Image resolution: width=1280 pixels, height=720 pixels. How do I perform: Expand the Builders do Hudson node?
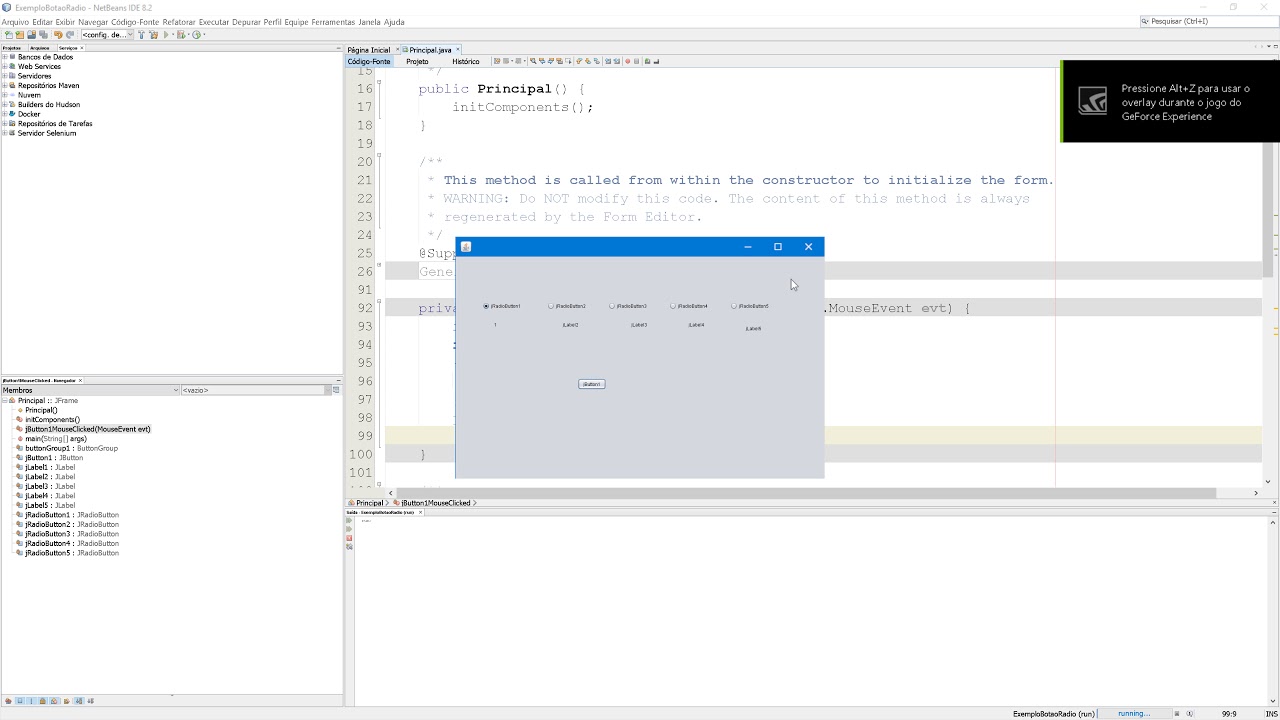5,104
